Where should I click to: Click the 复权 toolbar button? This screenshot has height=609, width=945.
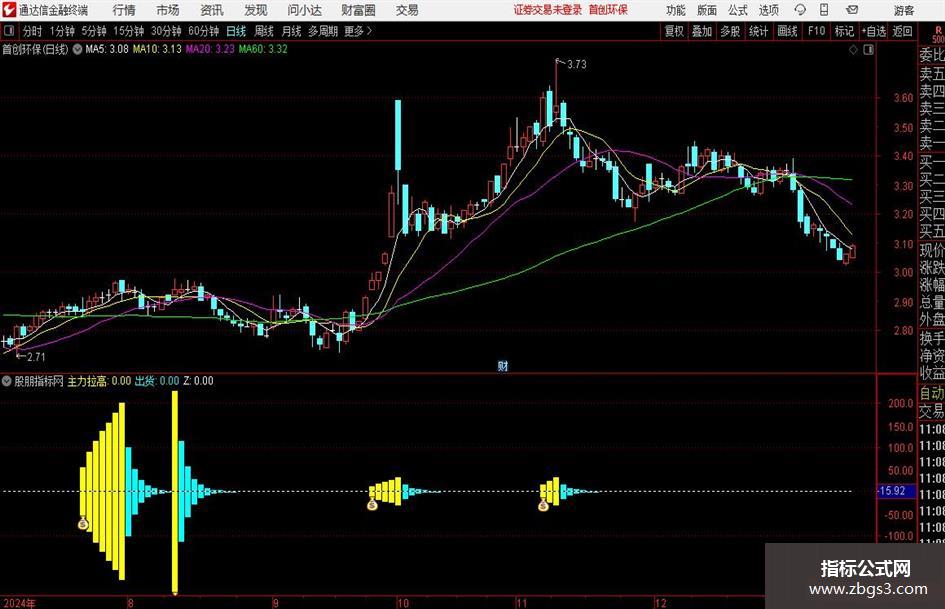674,31
